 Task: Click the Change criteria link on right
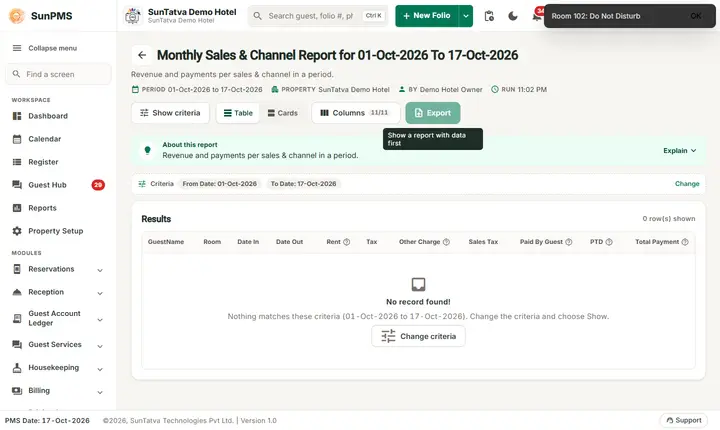(687, 184)
